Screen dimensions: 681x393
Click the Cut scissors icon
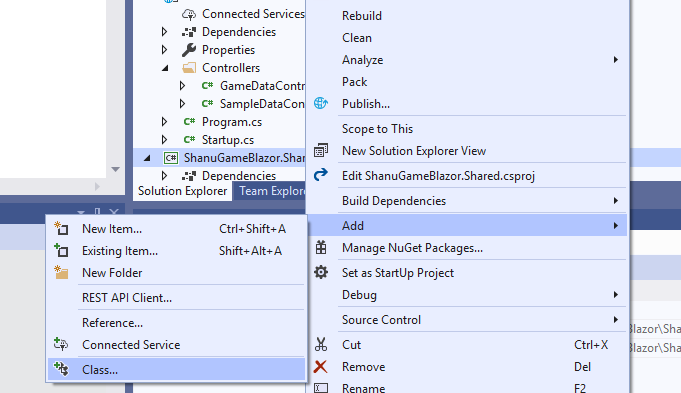tap(321, 344)
